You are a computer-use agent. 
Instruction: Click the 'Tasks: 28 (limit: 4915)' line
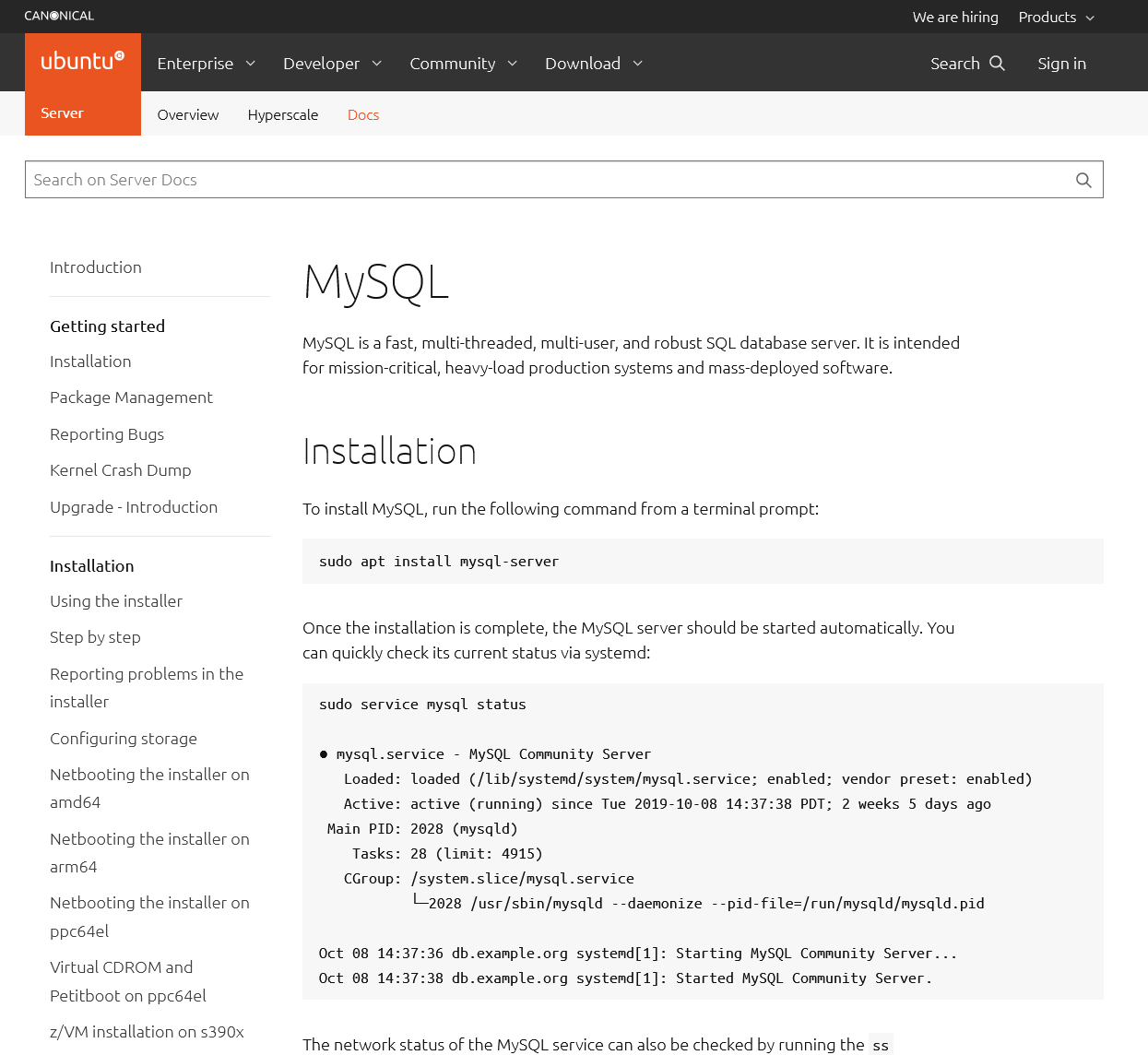[447, 853]
